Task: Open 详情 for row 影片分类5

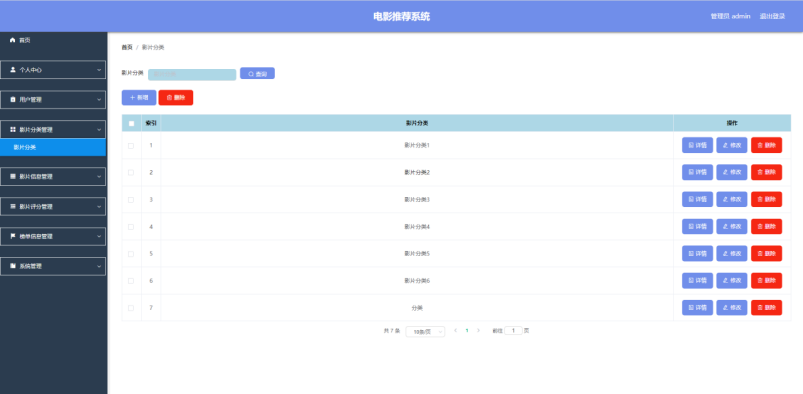Action: pyautogui.click(x=697, y=254)
